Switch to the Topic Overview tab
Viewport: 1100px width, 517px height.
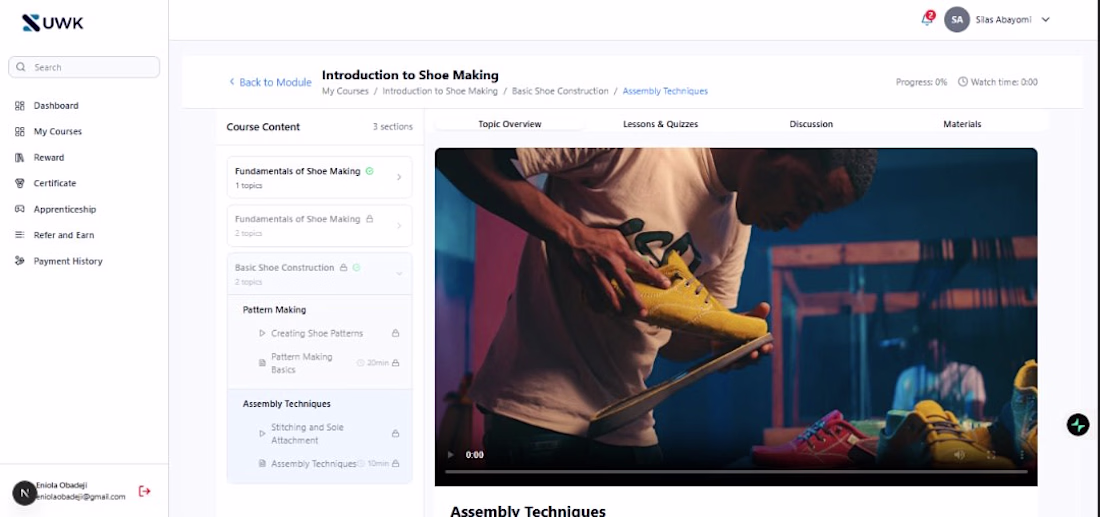(510, 124)
